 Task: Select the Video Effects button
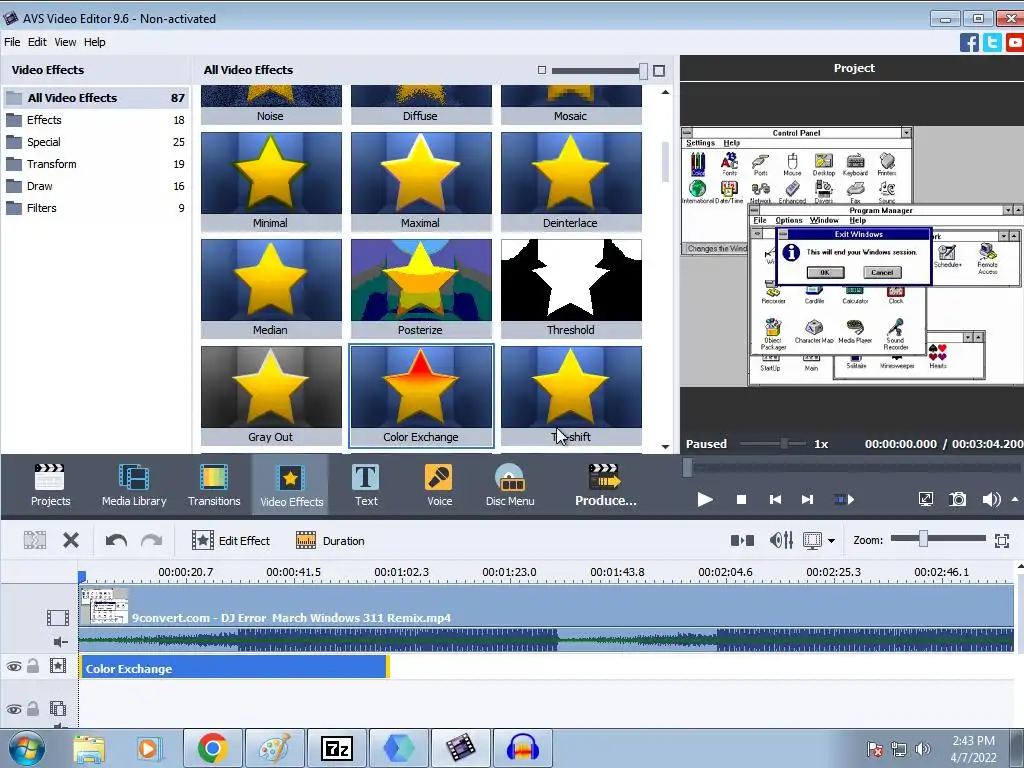pos(291,485)
